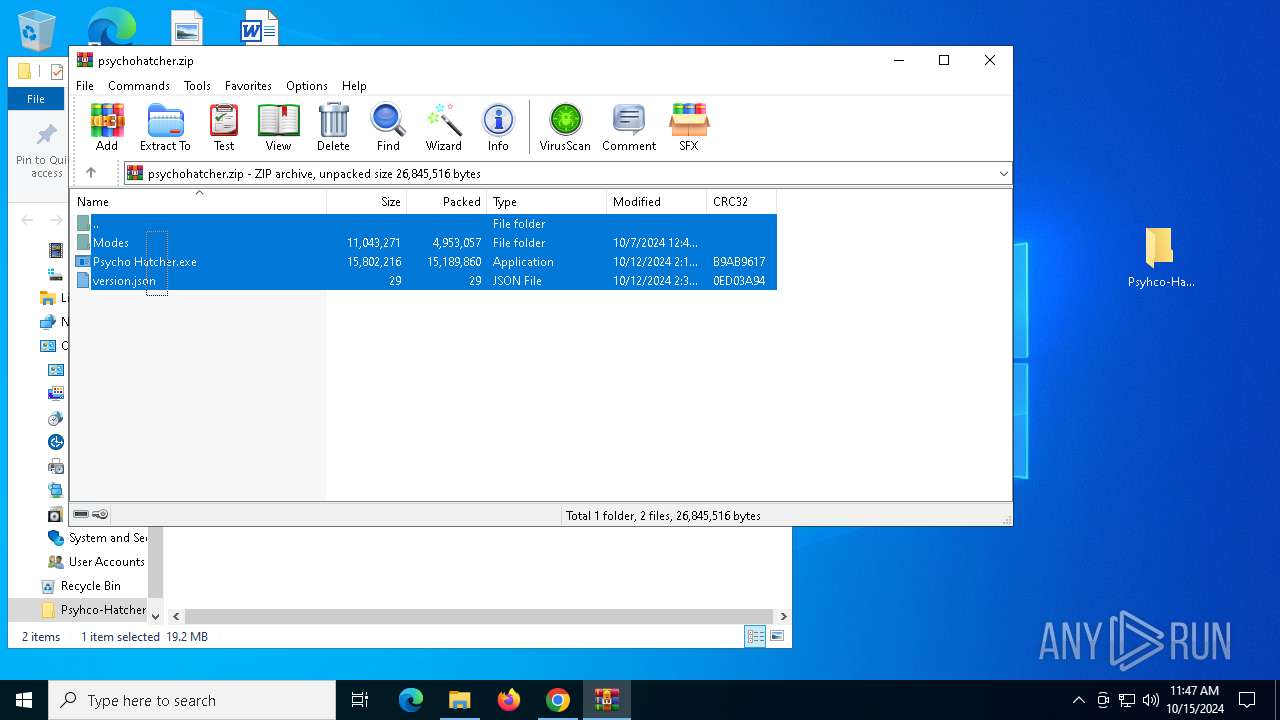Open the View toolbar icon
This screenshot has width=1280, height=720.
pyautogui.click(x=278, y=127)
